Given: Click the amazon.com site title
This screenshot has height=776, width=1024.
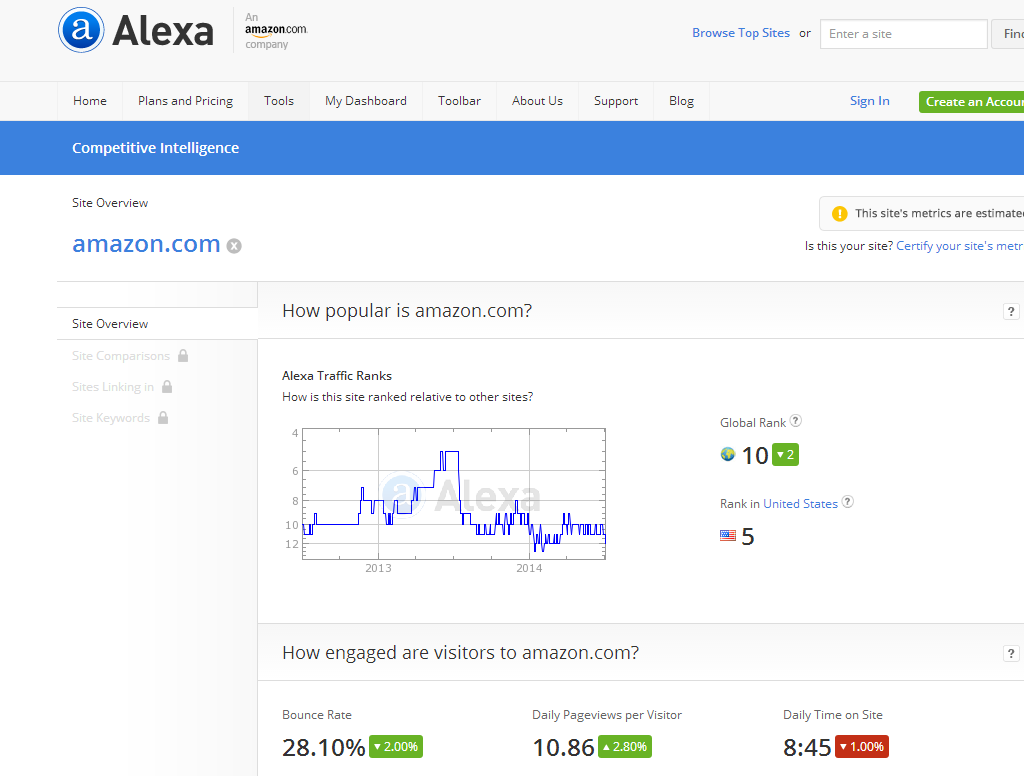Looking at the screenshot, I should click(146, 244).
